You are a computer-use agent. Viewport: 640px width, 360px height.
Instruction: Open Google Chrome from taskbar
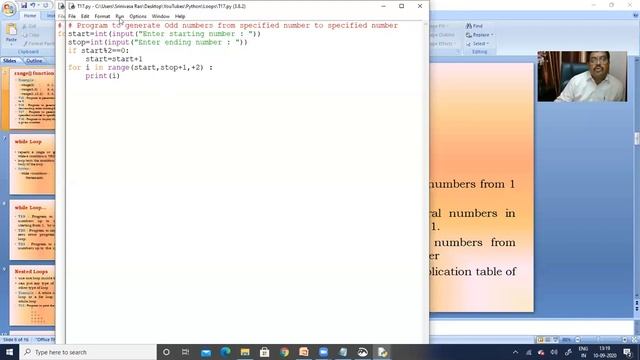coord(284,352)
